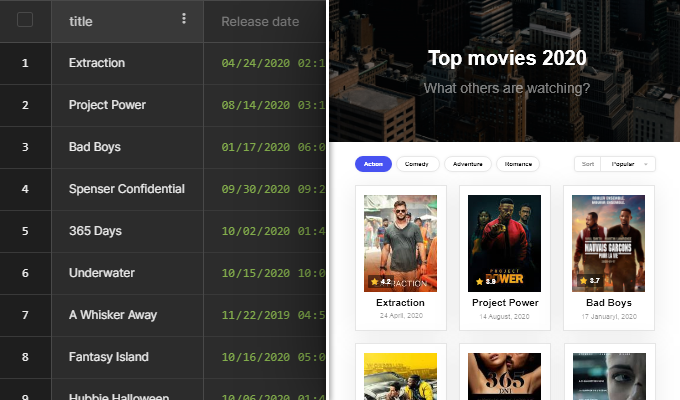This screenshot has width=680, height=400.
Task: Click the Extraction title under its poster
Action: (400, 303)
